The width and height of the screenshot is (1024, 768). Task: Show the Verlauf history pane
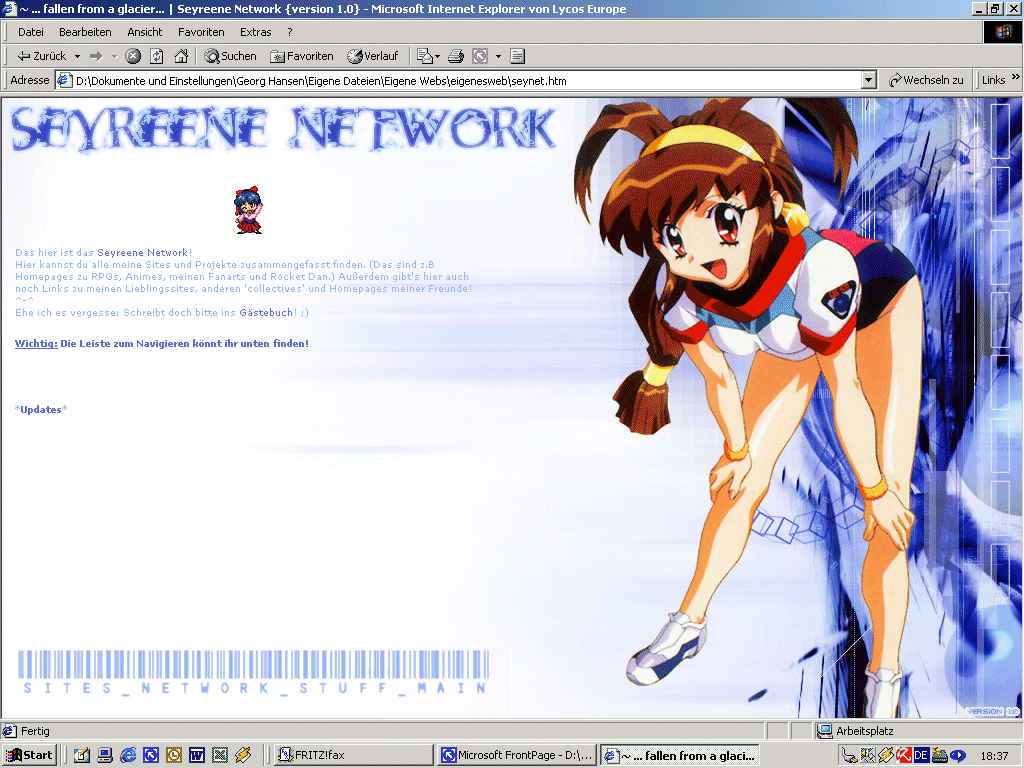coord(372,56)
